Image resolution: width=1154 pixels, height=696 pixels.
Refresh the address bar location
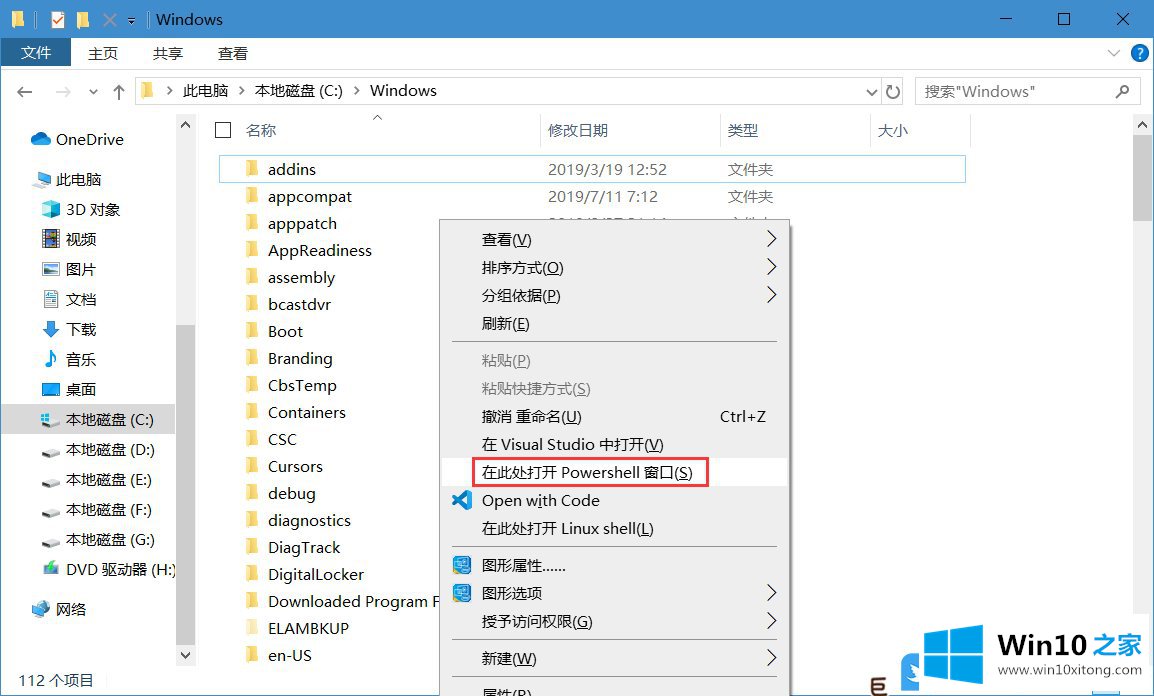(x=893, y=92)
